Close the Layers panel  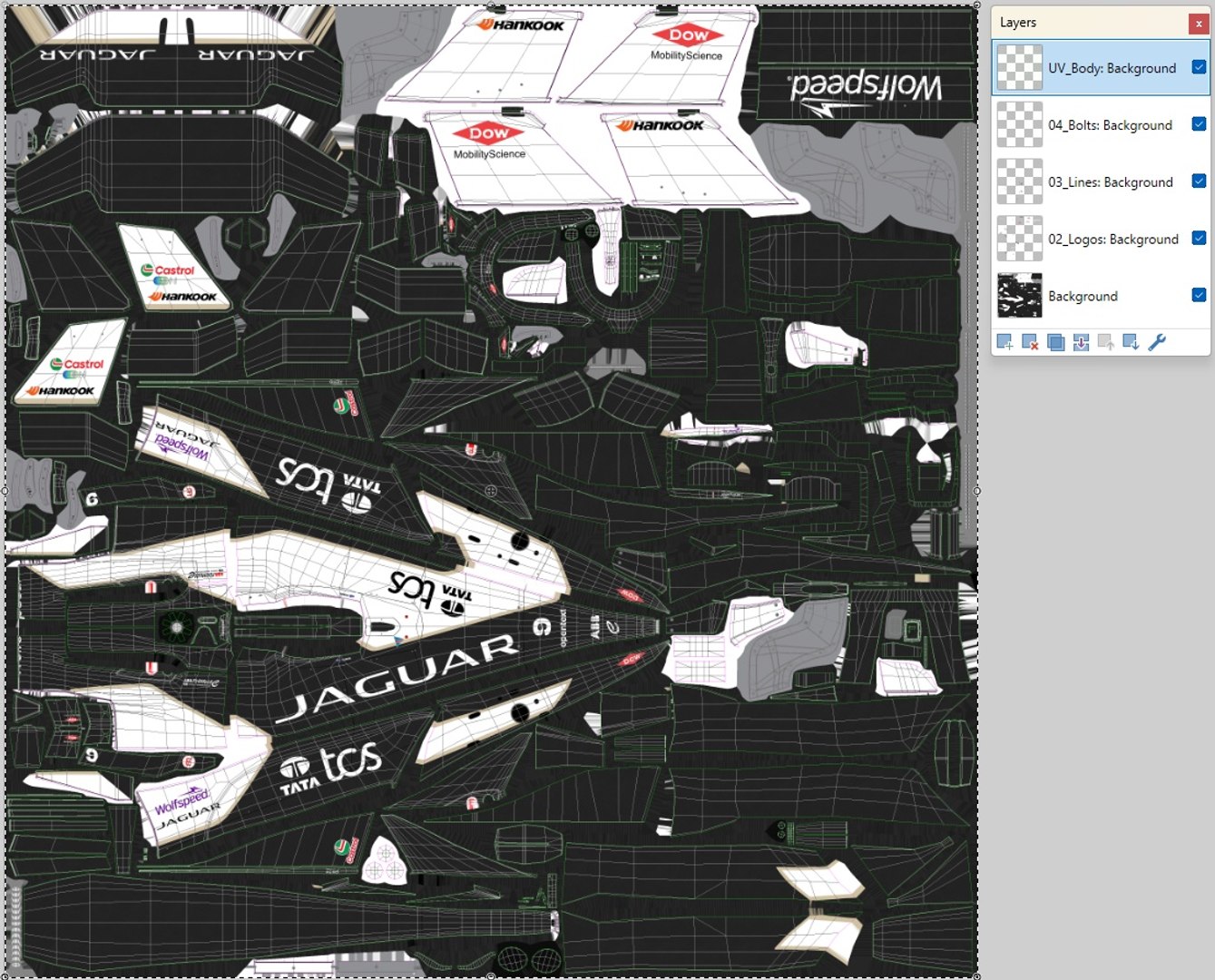[x=1199, y=24]
